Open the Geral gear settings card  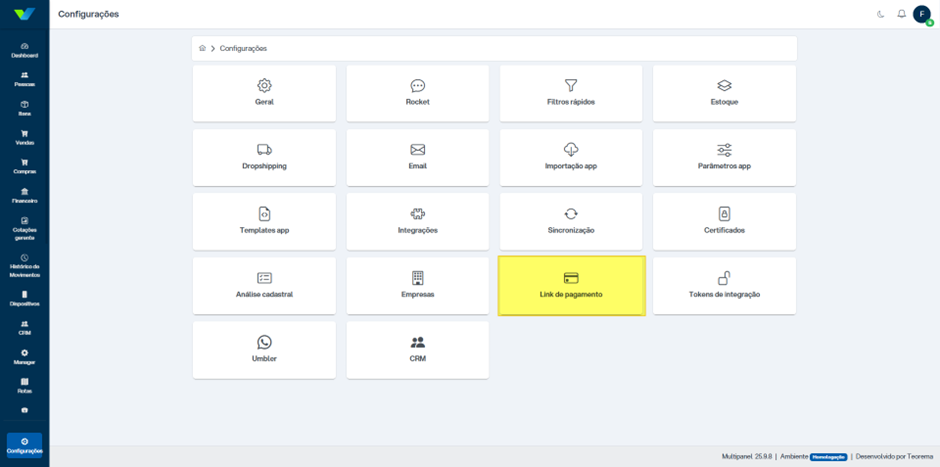point(264,93)
